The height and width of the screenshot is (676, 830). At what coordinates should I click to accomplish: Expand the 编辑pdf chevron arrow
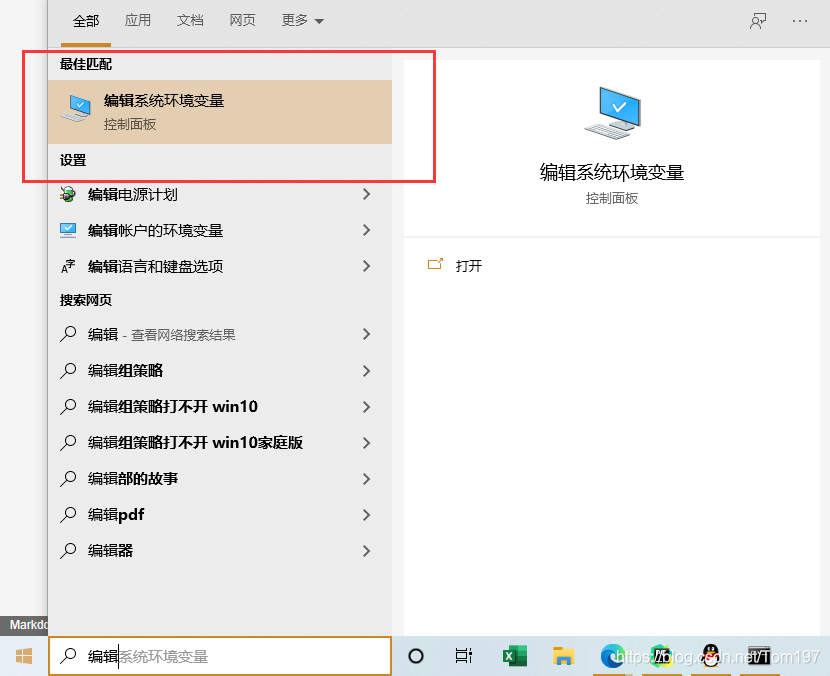click(366, 515)
